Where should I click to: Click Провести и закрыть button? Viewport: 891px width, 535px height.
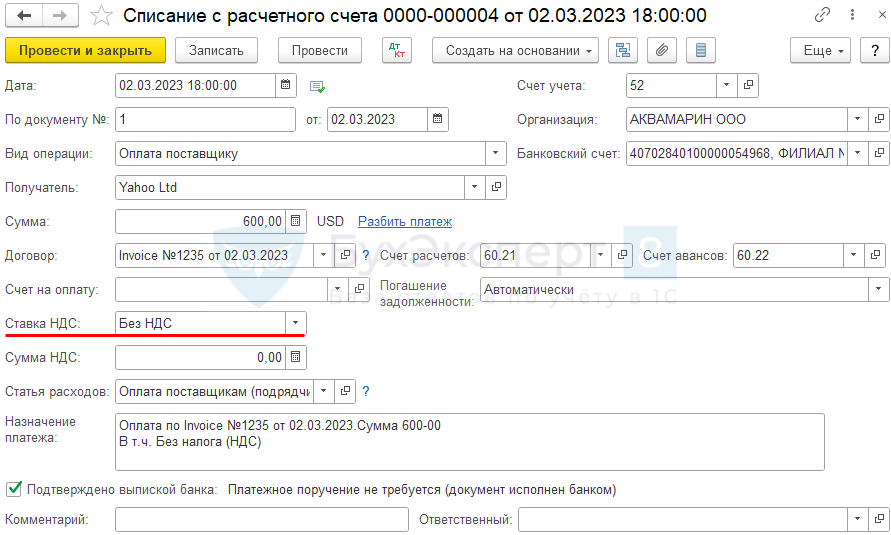85,51
